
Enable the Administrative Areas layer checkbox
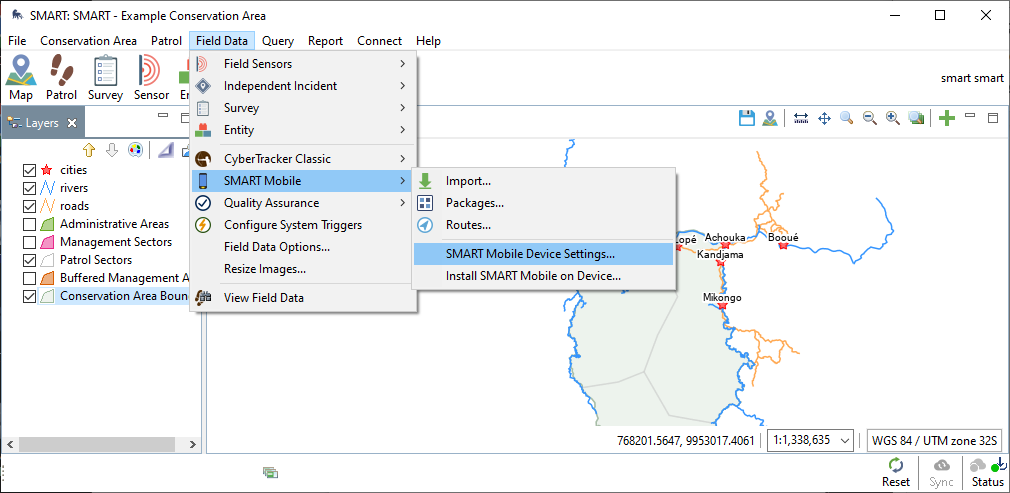29,224
